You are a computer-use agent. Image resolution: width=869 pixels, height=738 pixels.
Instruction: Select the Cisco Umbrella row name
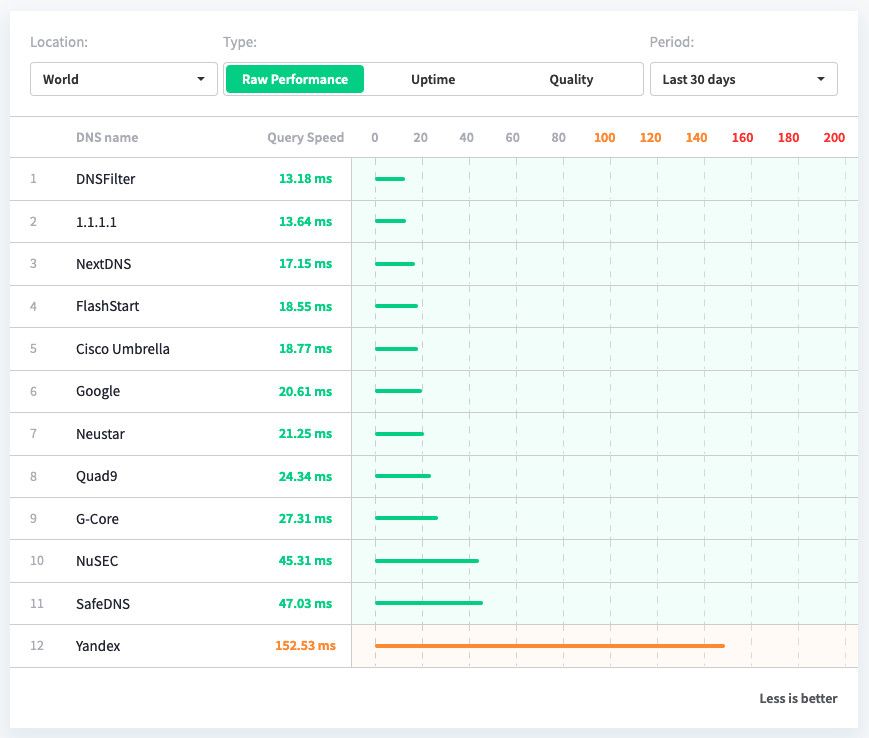click(122, 348)
